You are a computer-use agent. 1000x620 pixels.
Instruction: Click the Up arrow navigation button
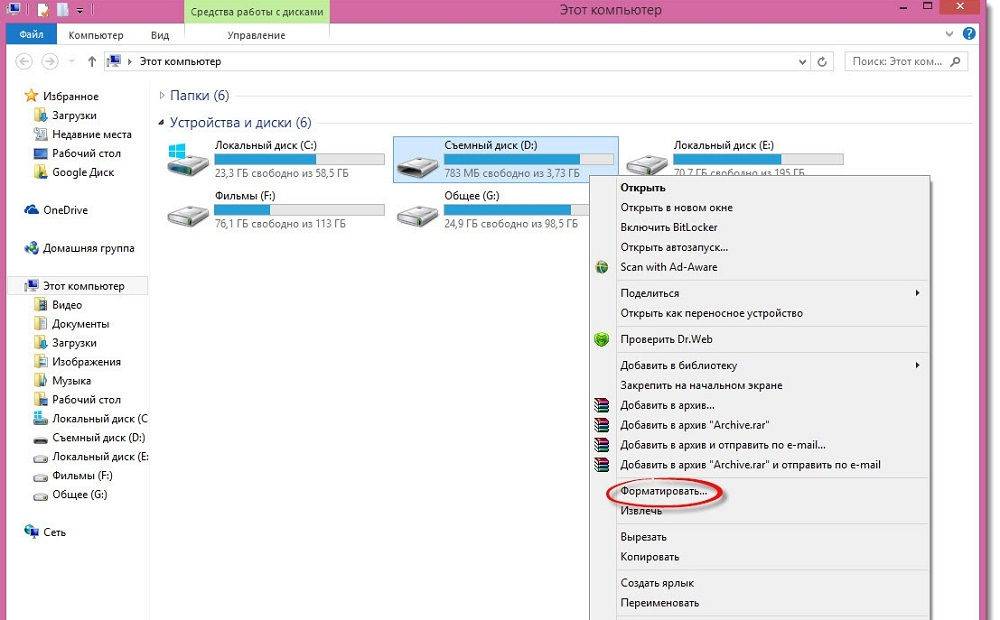click(92, 62)
